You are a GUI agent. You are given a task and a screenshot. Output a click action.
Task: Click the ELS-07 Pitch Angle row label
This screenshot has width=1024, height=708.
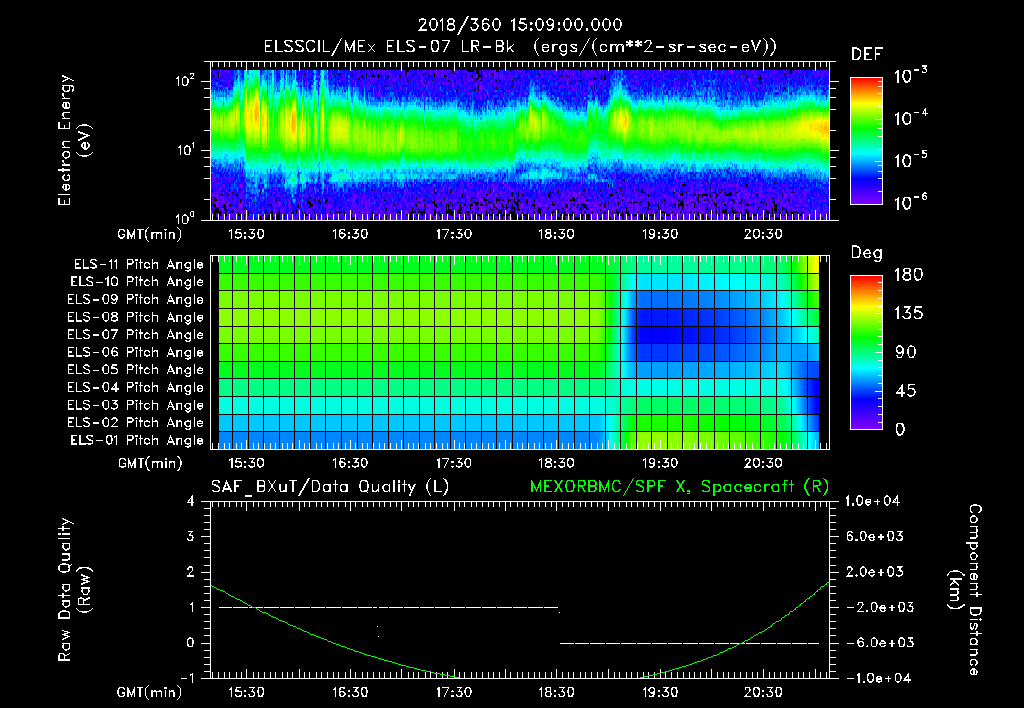point(136,335)
